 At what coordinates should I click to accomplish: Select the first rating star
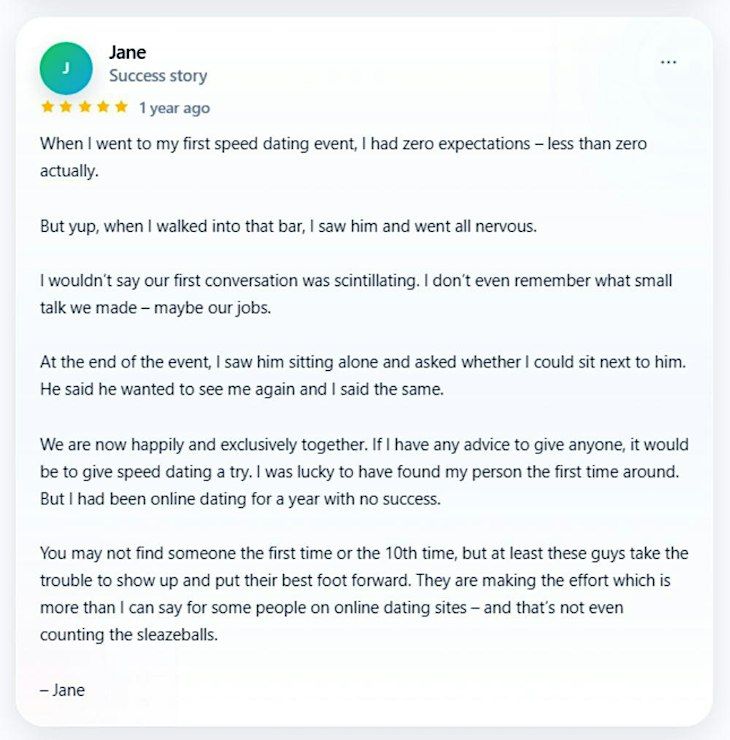click(47, 107)
